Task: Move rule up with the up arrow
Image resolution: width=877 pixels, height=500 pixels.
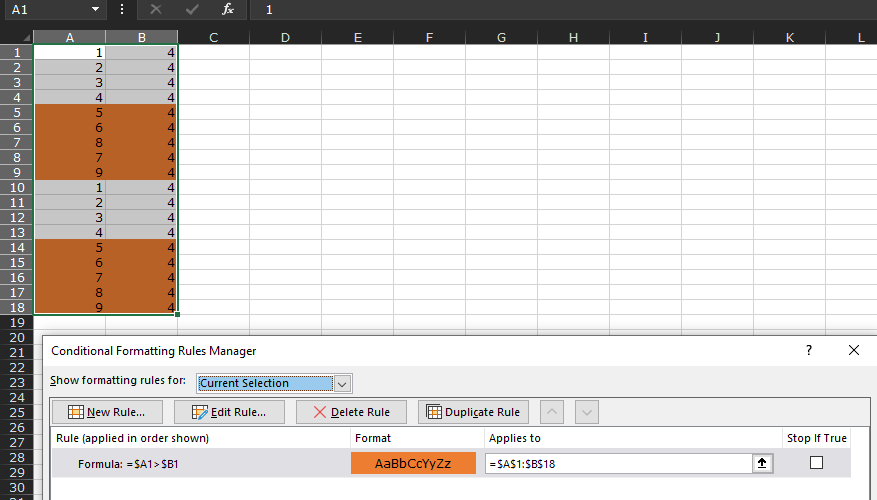Action: 552,412
